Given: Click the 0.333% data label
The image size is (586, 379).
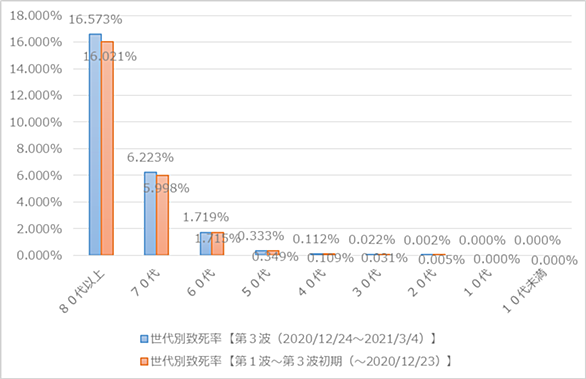Looking at the screenshot, I should point(261,236).
